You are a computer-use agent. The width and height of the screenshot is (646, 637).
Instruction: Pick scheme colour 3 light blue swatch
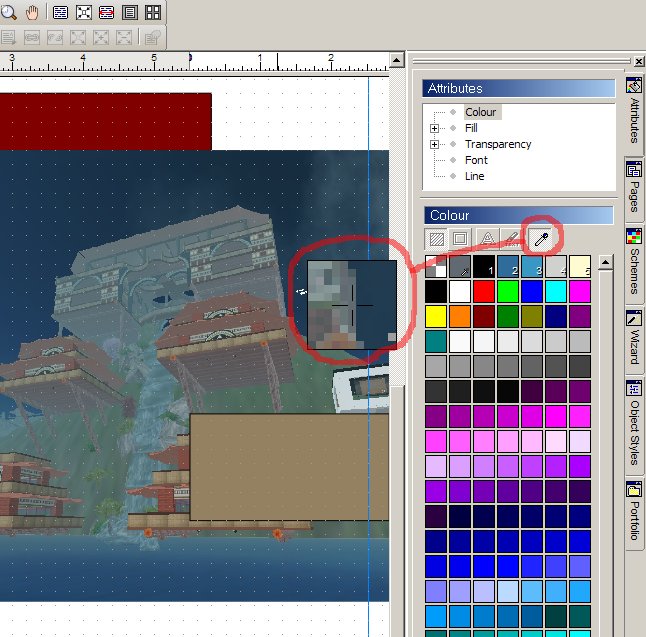tap(532, 266)
